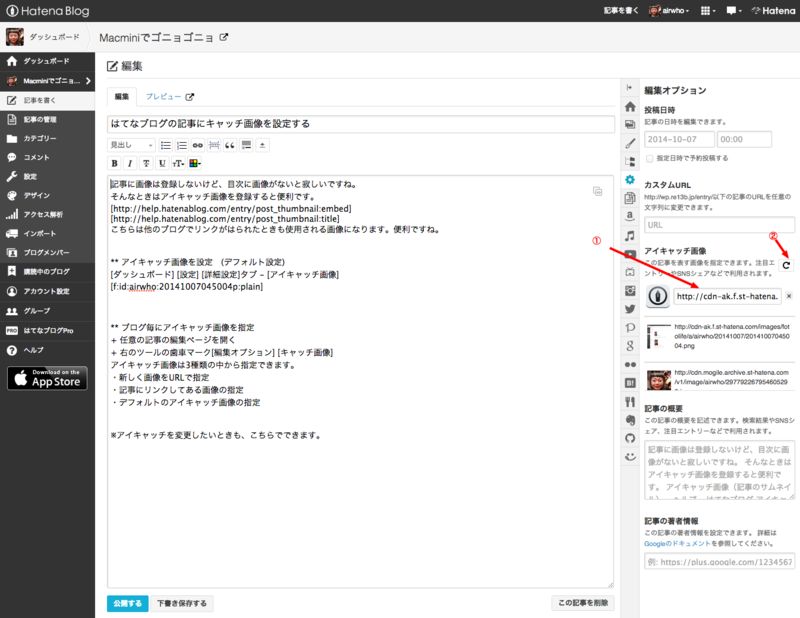Open the notifications speech-bubble dropdown
This screenshot has width=800, height=618.
click(x=734, y=11)
